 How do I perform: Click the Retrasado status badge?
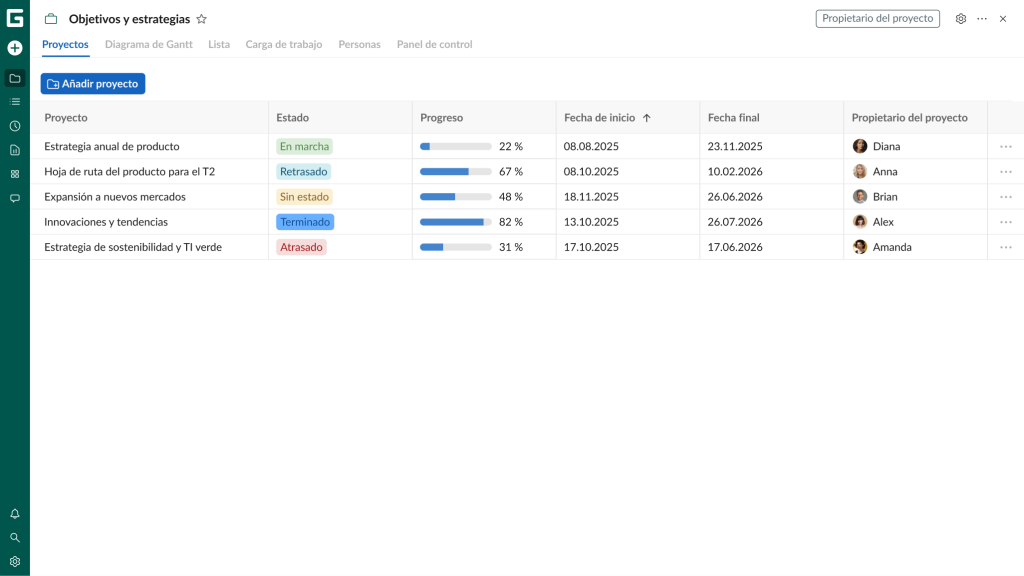(x=304, y=172)
